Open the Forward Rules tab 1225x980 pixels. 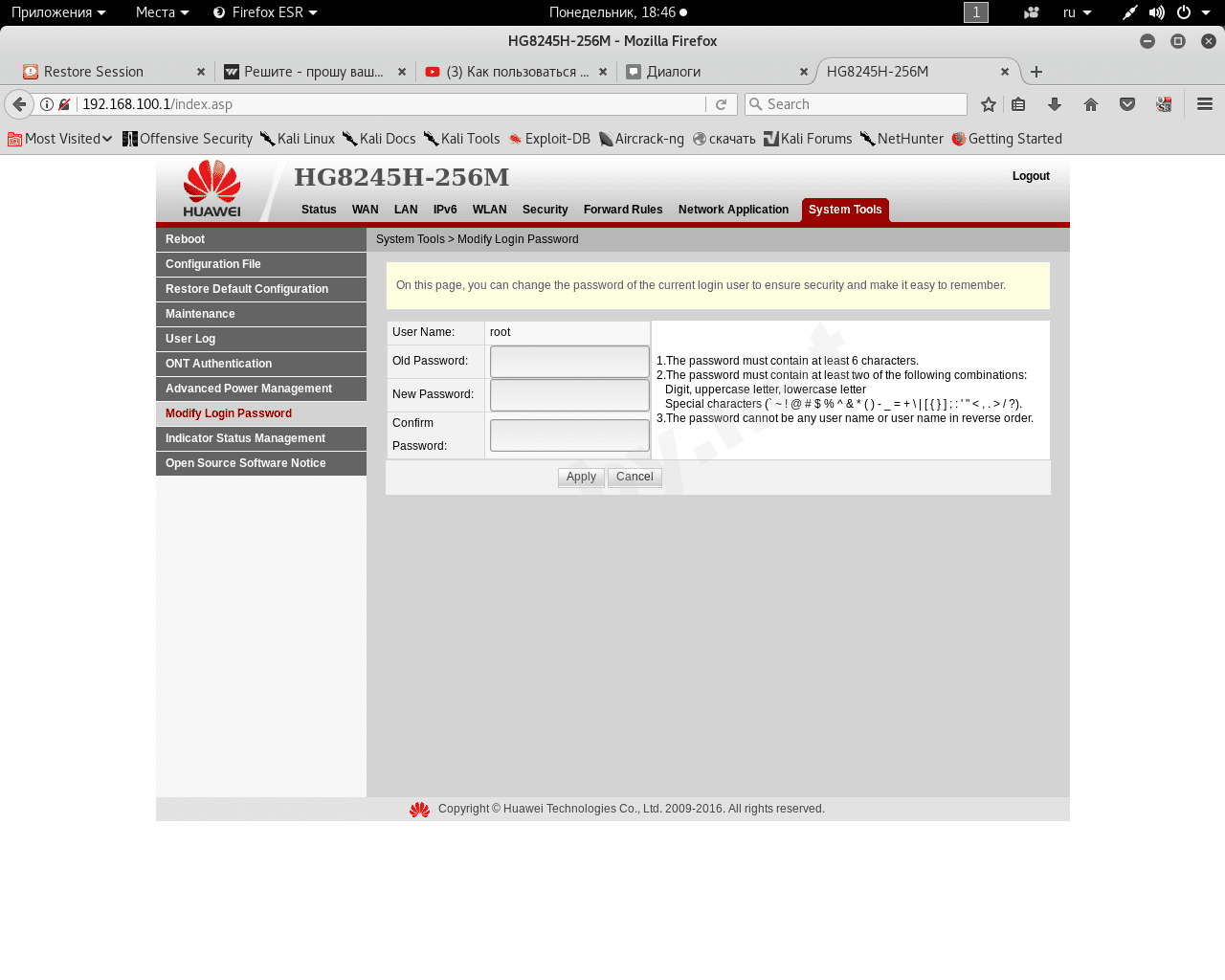[x=623, y=210]
